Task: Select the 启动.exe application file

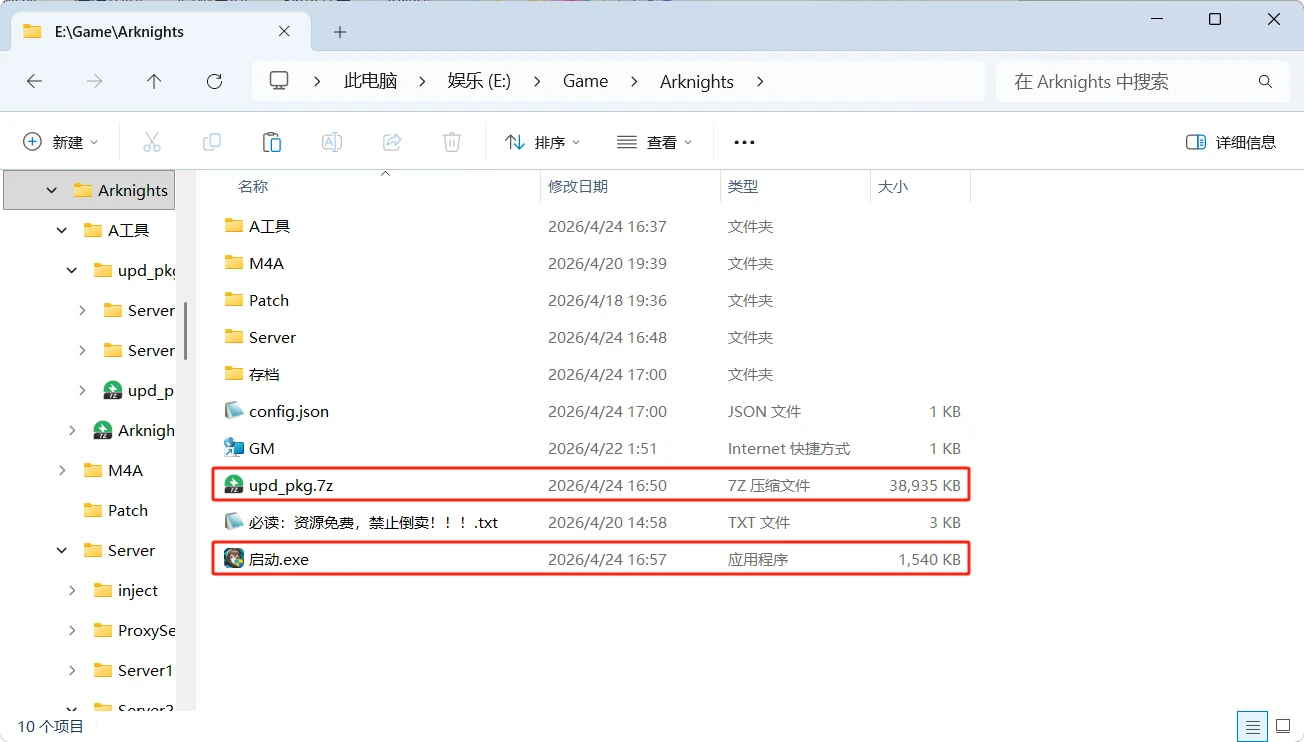Action: click(x=279, y=560)
